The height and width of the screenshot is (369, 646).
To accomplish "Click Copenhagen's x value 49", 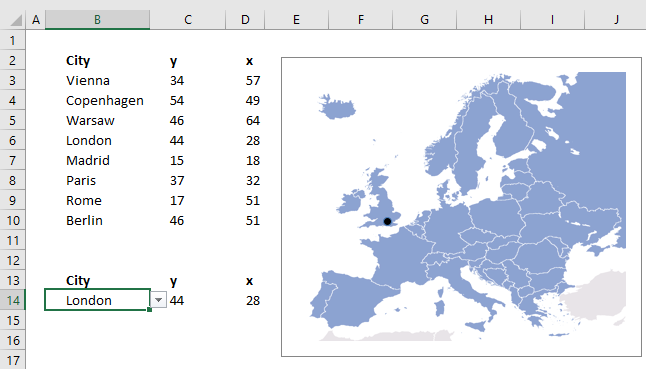I will (253, 100).
